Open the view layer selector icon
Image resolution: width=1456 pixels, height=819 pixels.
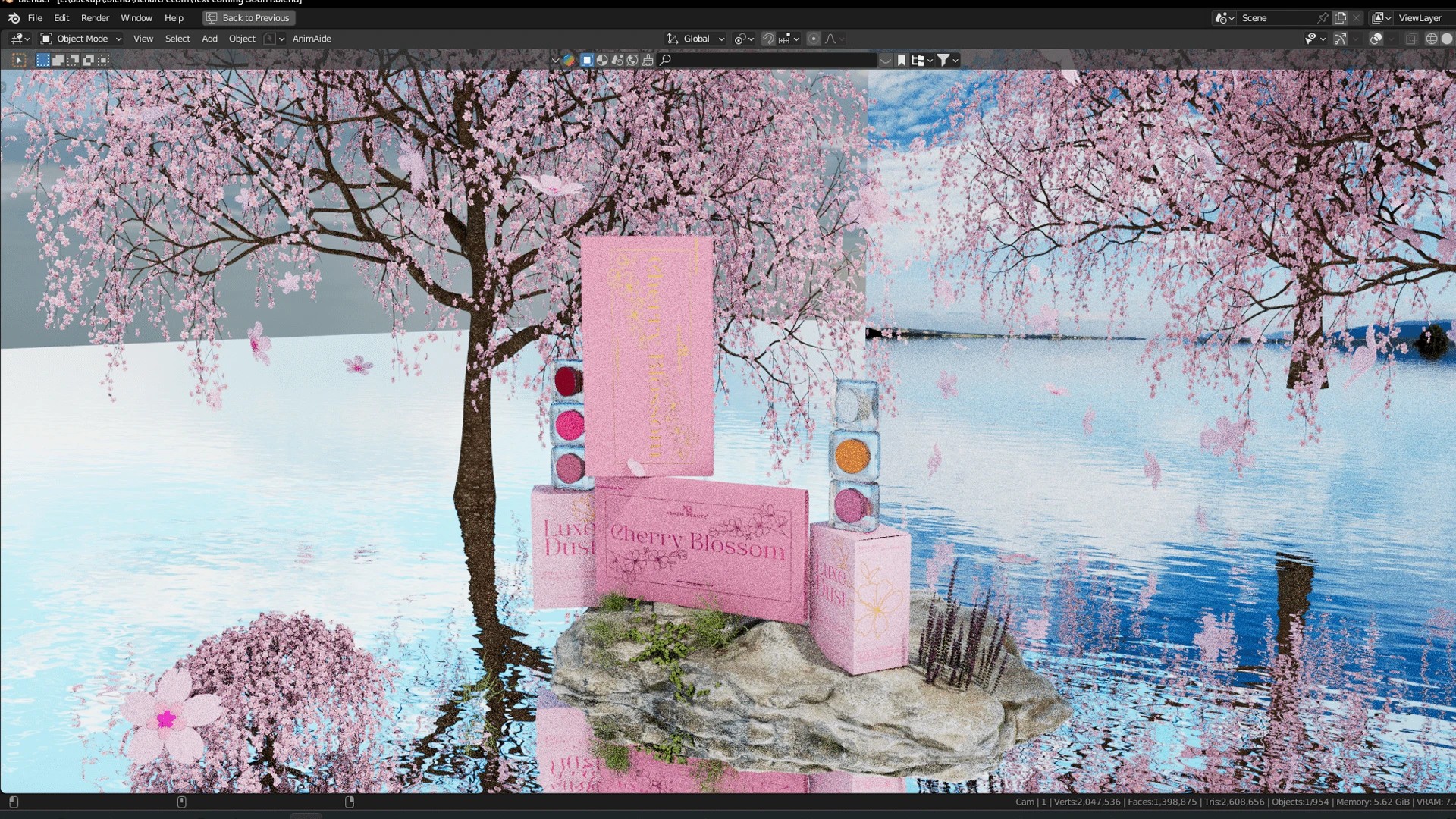(x=1382, y=17)
